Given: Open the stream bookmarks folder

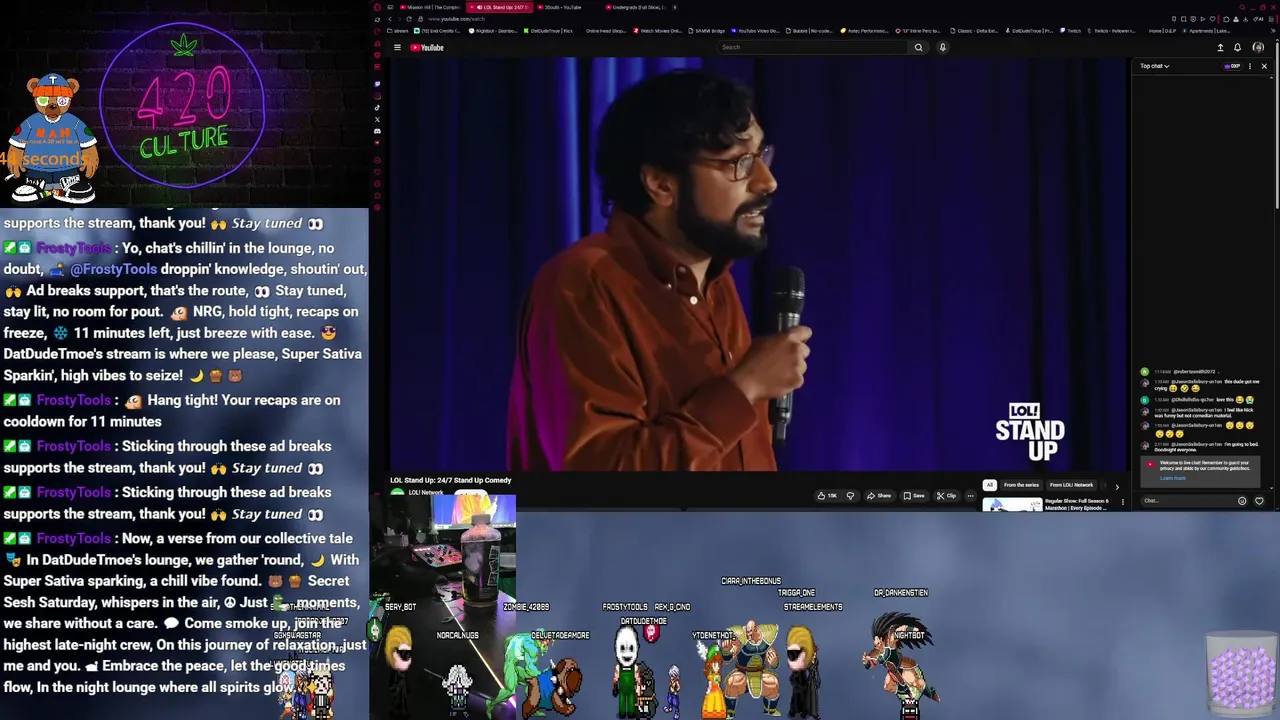Looking at the screenshot, I should tap(397, 31).
